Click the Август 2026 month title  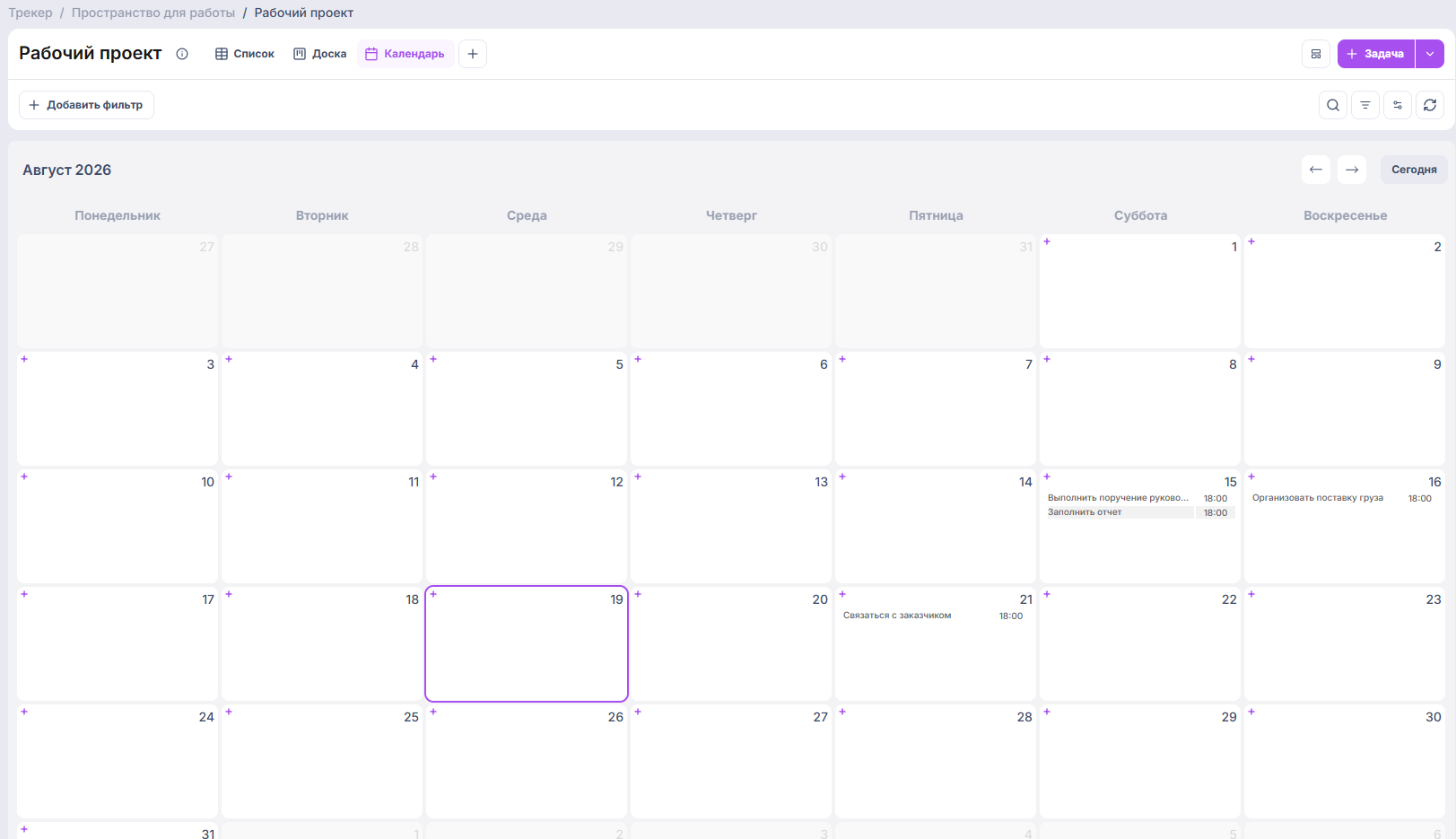point(67,170)
